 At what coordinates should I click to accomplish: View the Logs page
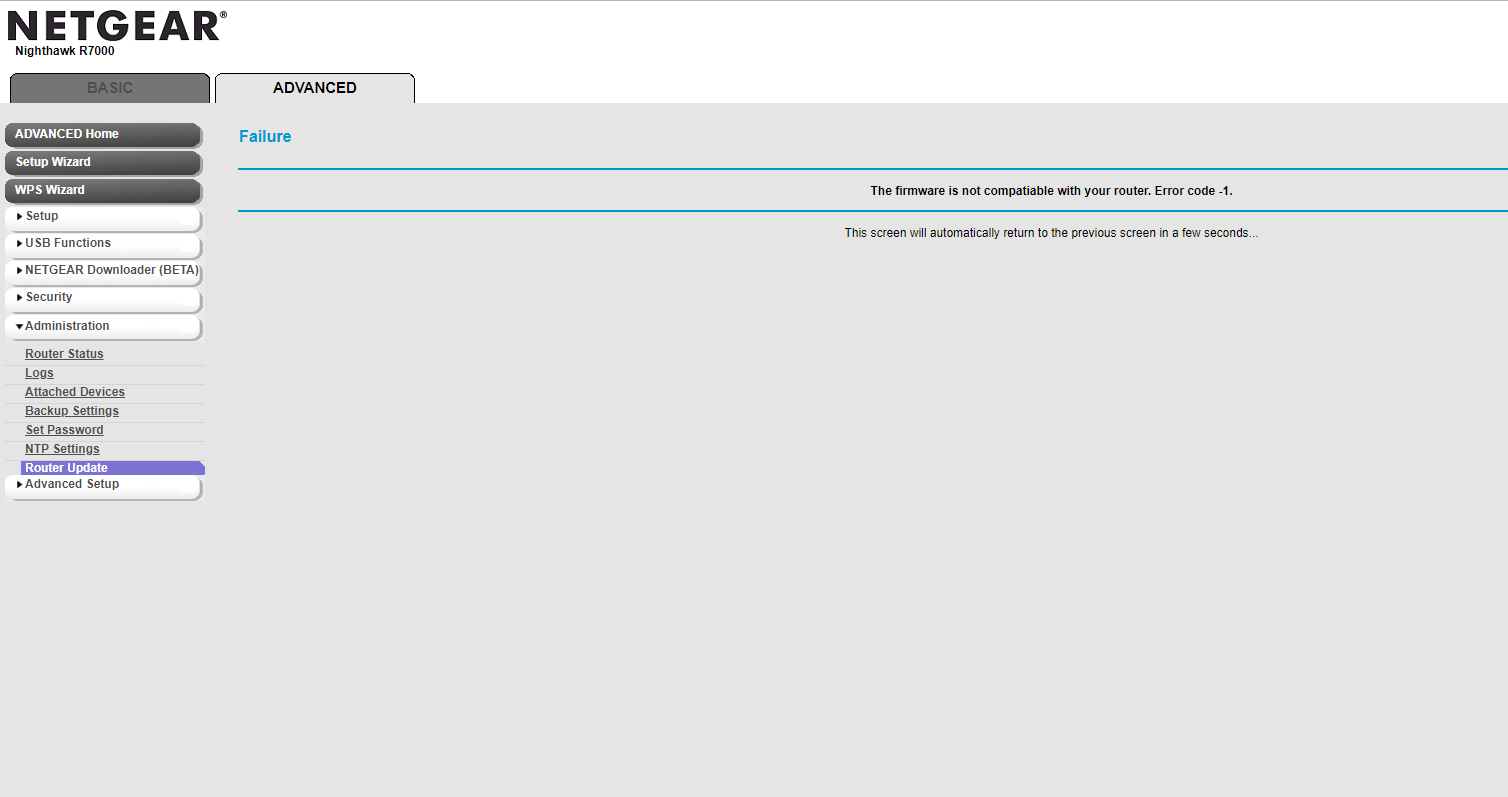[x=39, y=373]
